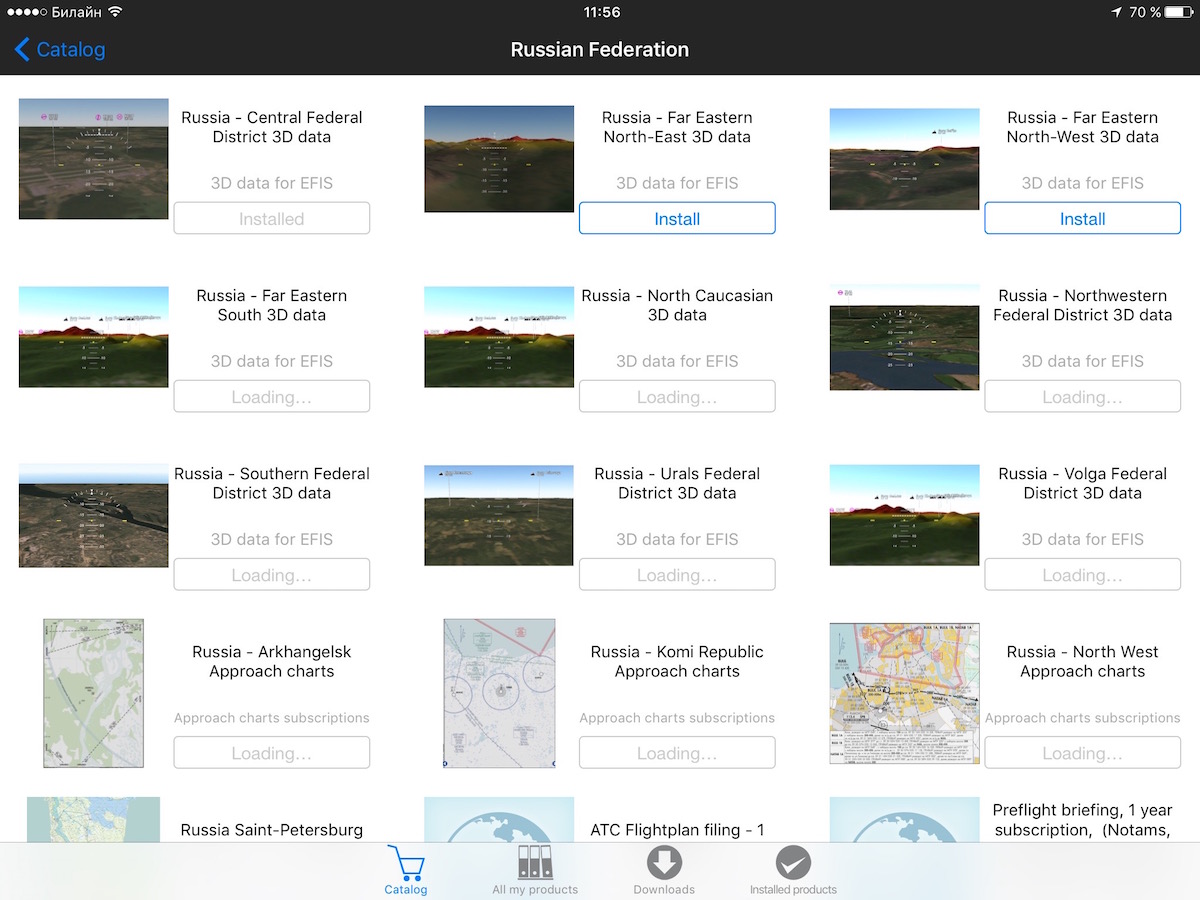Image resolution: width=1200 pixels, height=900 pixels.
Task: Tap the Wi-Fi status icon
Action: coord(115,12)
